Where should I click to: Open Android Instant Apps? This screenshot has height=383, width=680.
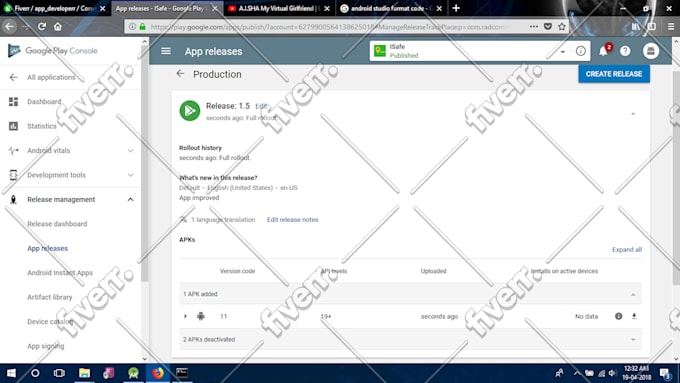tap(60, 273)
